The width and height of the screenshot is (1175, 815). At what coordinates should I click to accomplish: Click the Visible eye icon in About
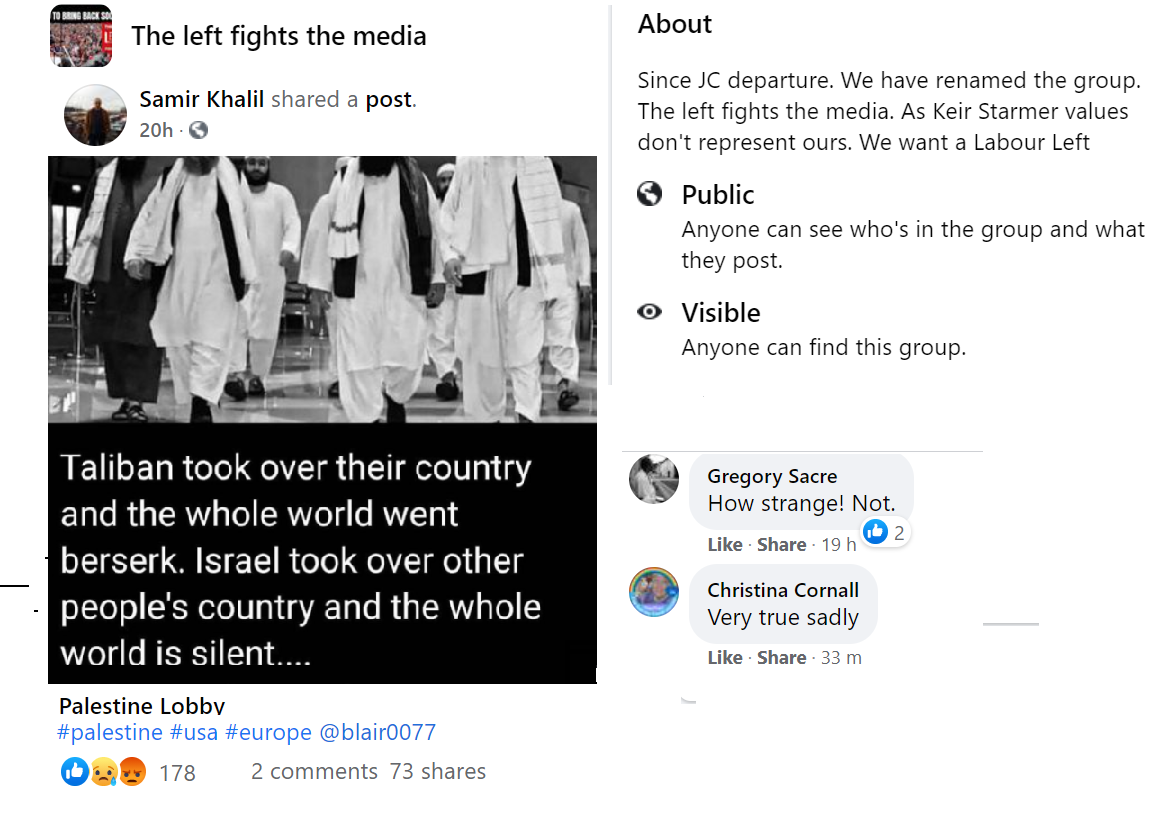[650, 312]
